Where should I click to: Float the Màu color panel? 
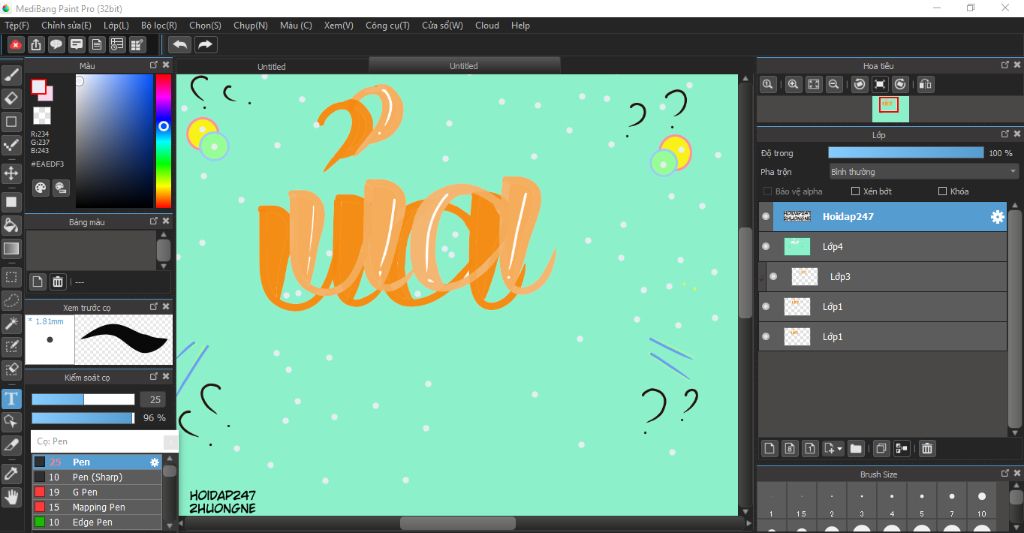point(153,65)
